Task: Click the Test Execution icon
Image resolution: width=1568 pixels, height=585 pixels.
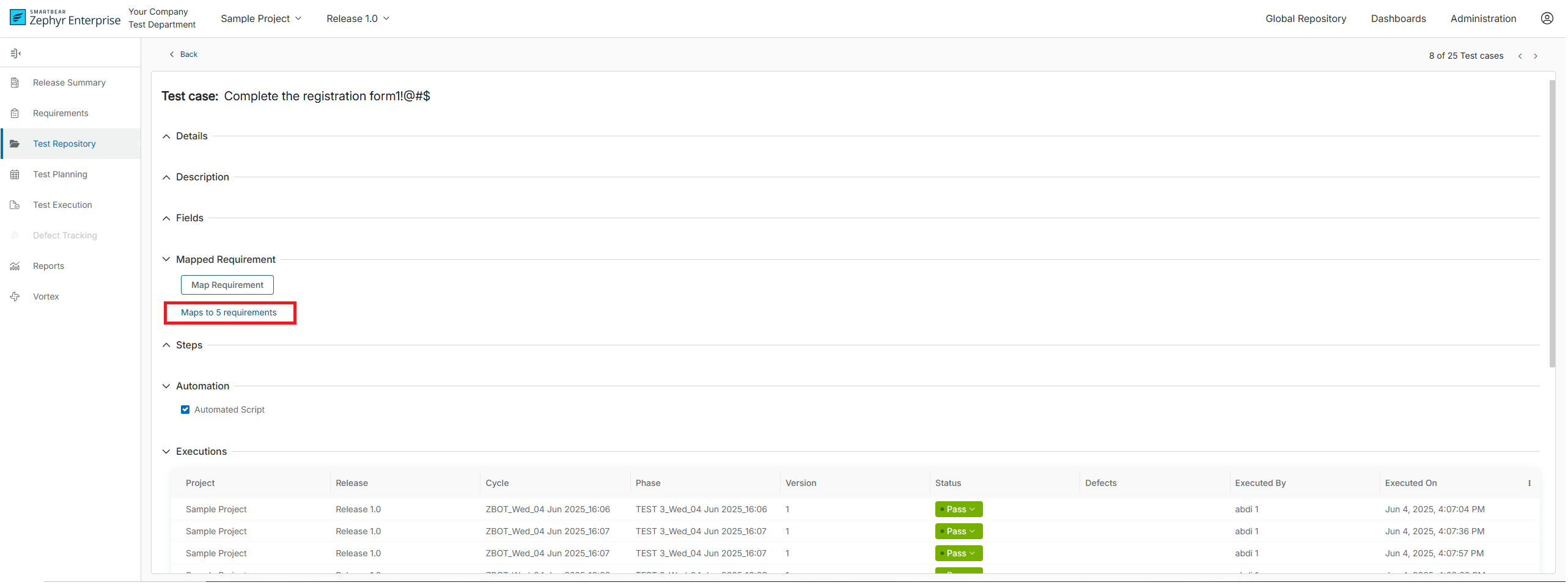Action: [x=15, y=205]
